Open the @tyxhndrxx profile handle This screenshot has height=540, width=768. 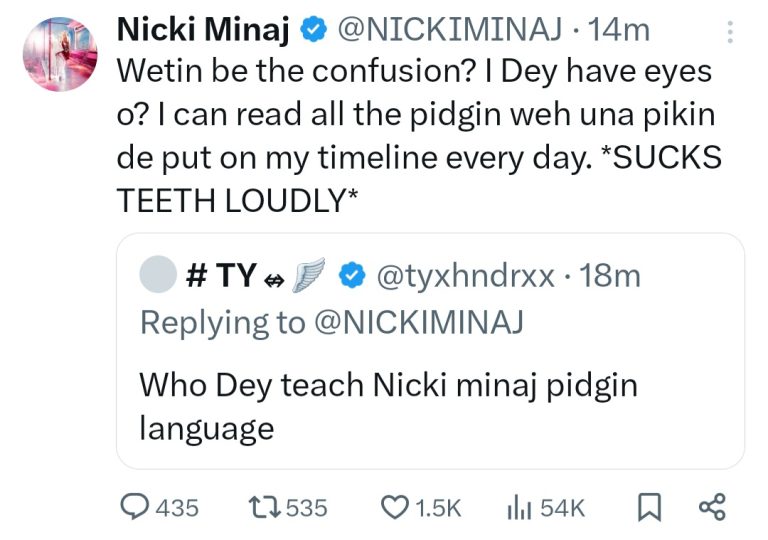463,276
